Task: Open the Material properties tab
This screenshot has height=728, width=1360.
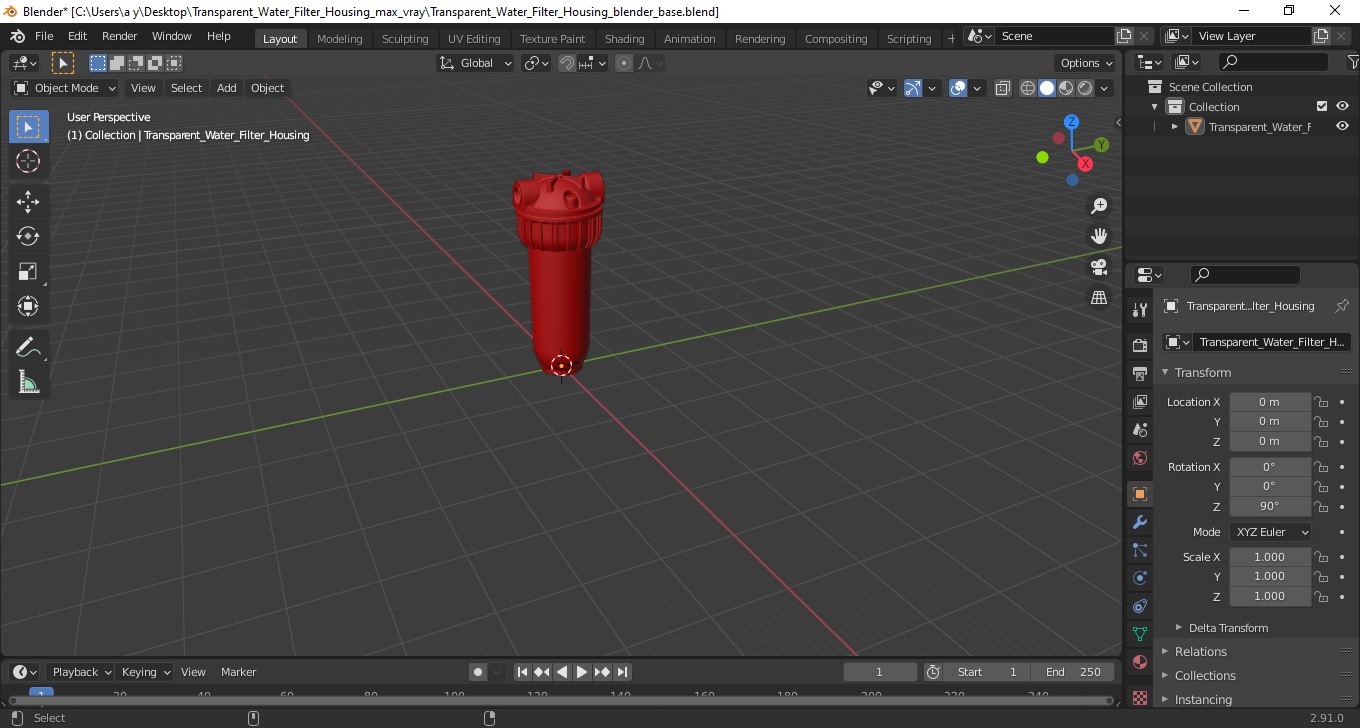Action: (1139, 662)
